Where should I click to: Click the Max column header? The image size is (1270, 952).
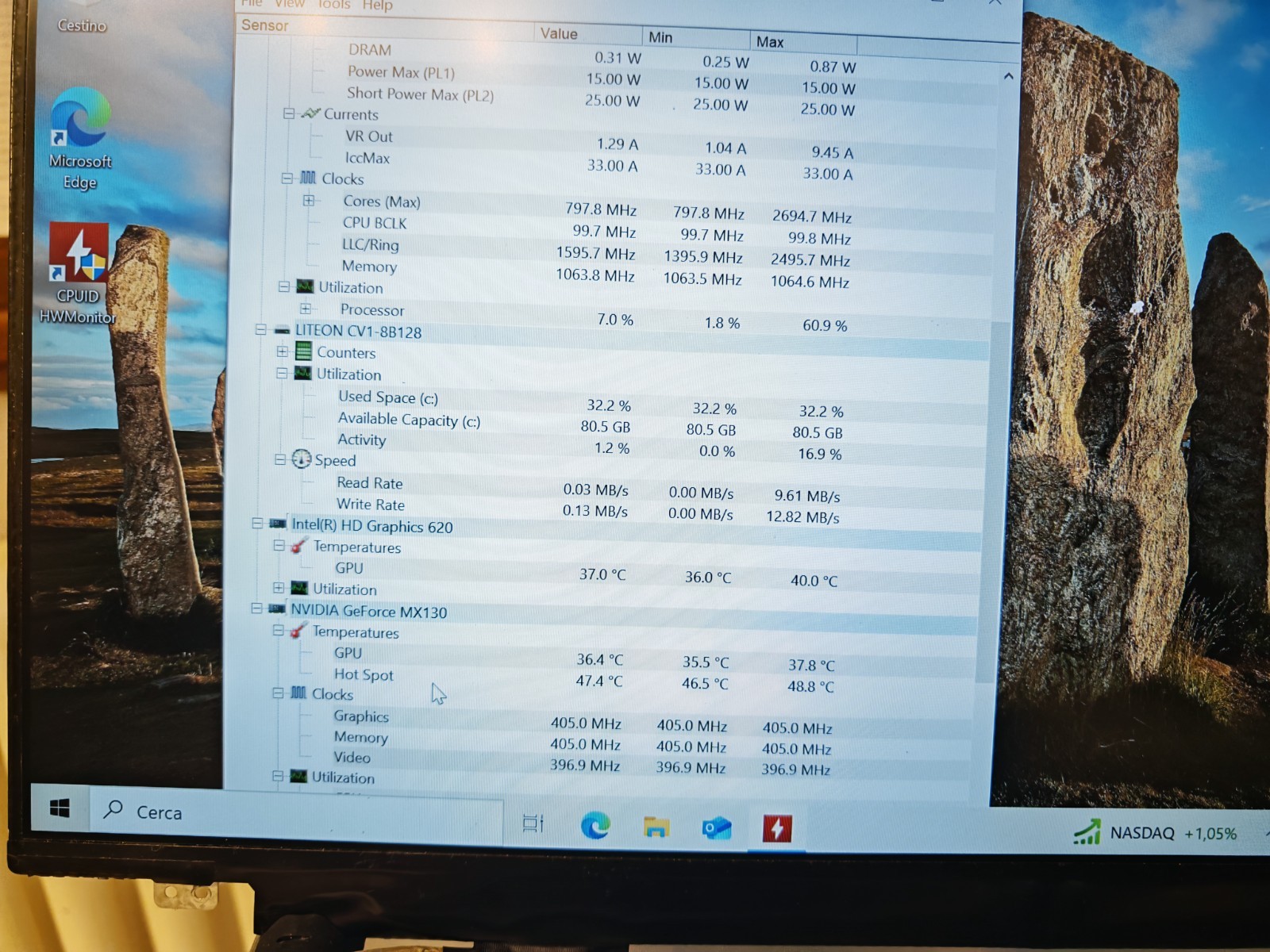tap(803, 42)
